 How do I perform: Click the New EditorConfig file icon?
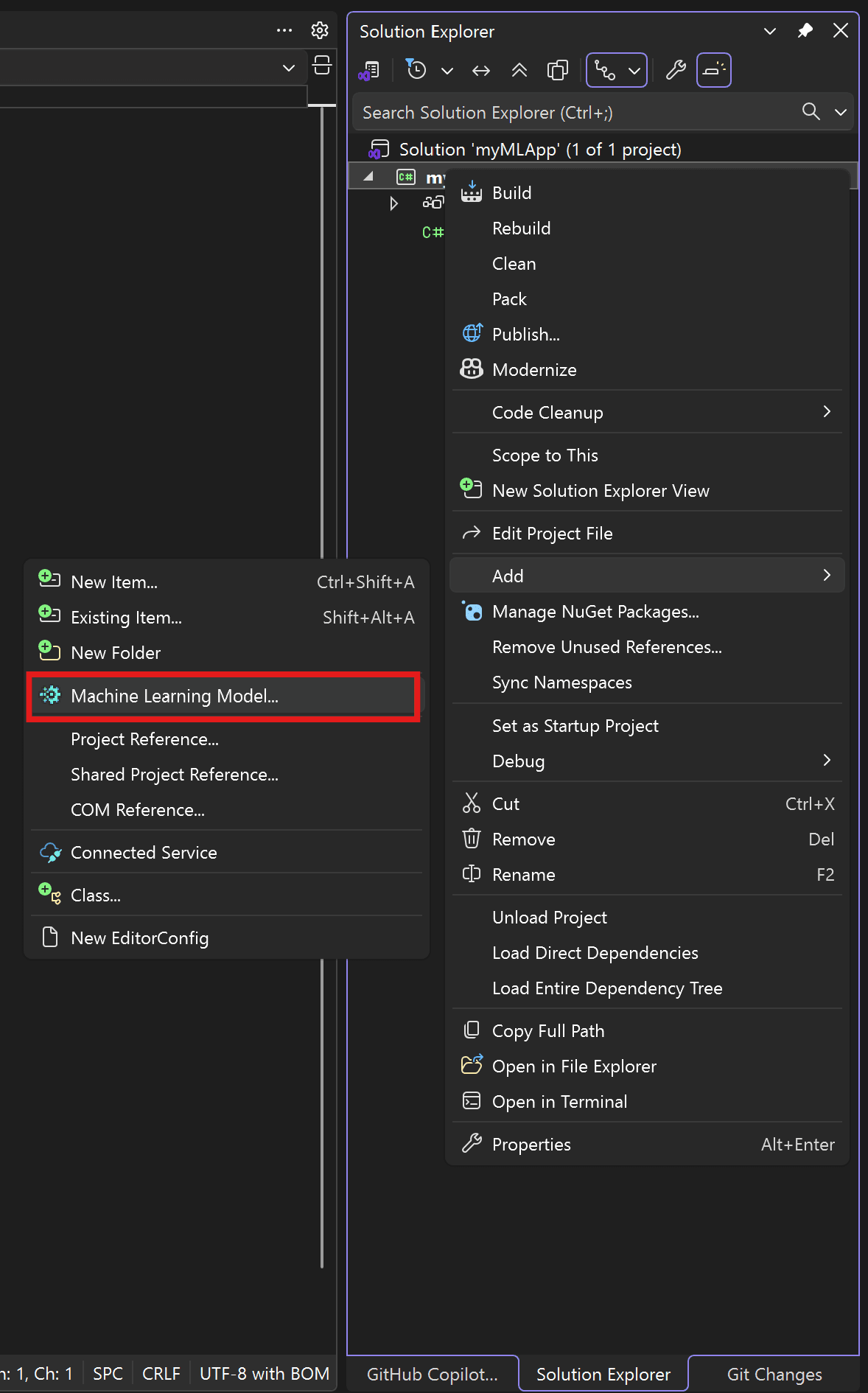point(50,938)
